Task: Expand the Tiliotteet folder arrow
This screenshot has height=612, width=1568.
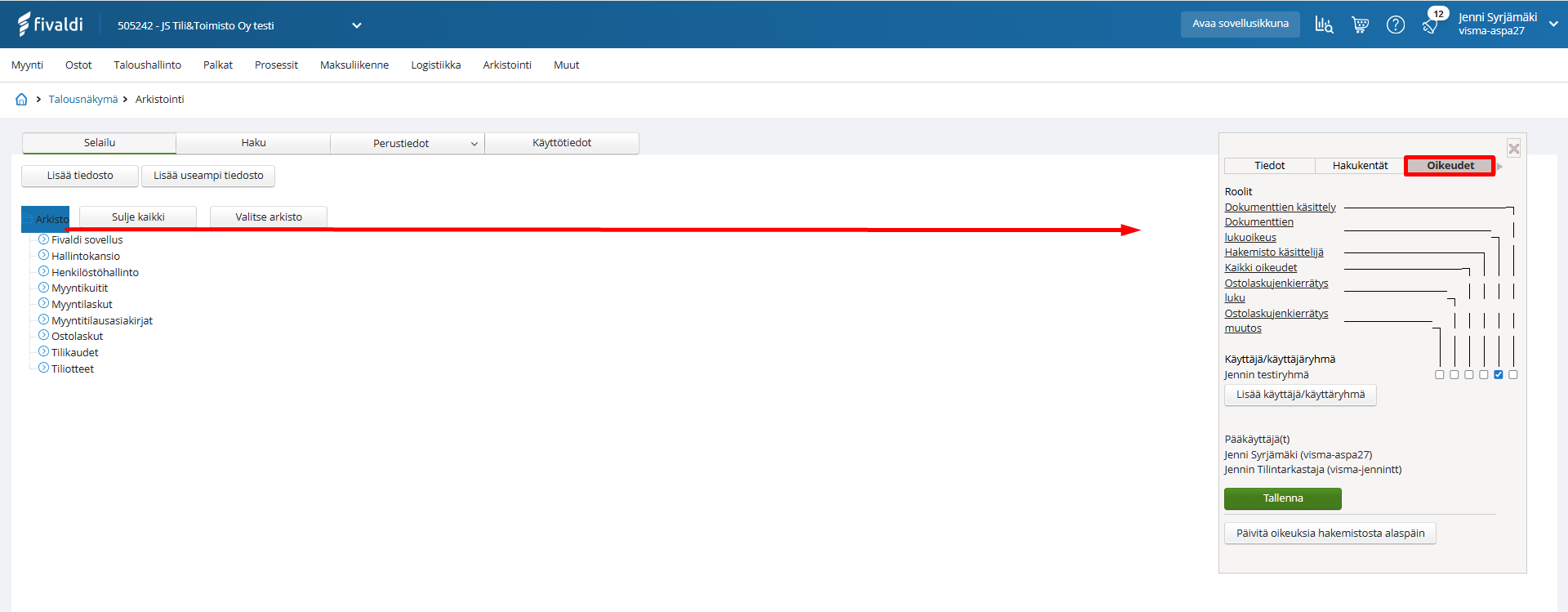Action: click(44, 368)
